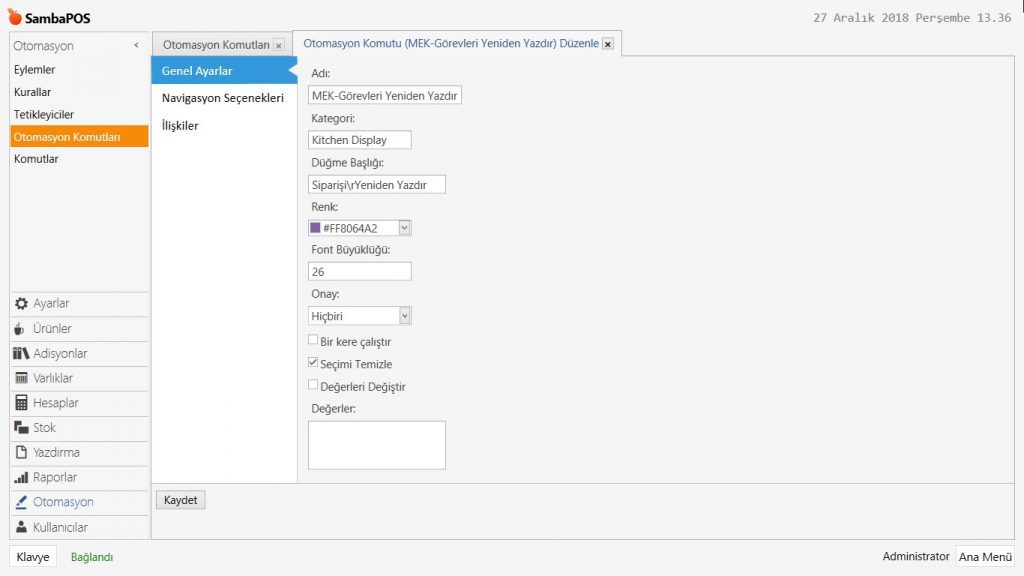Click the Adisyonlar books icon
Viewport: 1024px width, 576px height.
pos(21,354)
